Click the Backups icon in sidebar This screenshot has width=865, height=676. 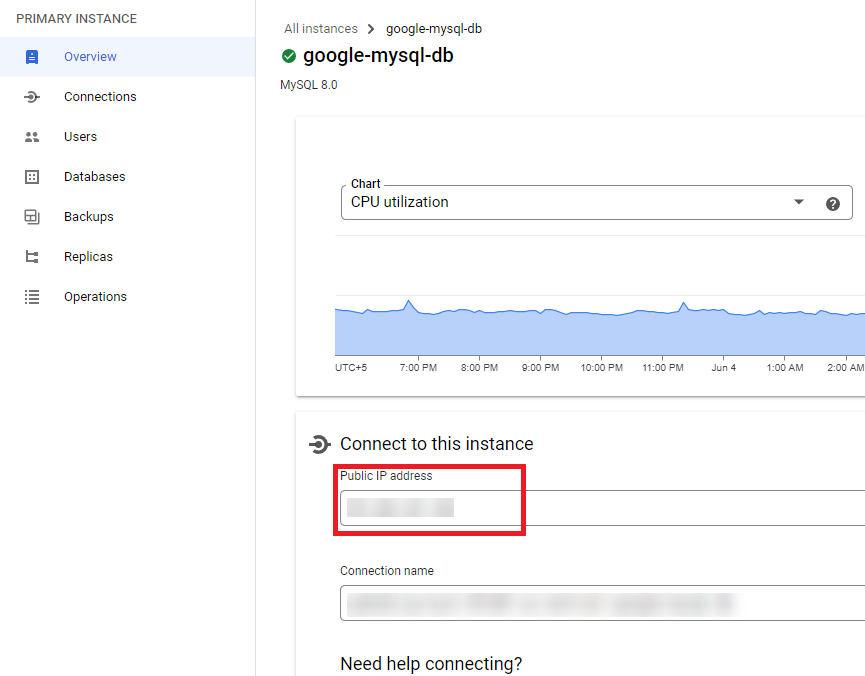click(x=32, y=217)
